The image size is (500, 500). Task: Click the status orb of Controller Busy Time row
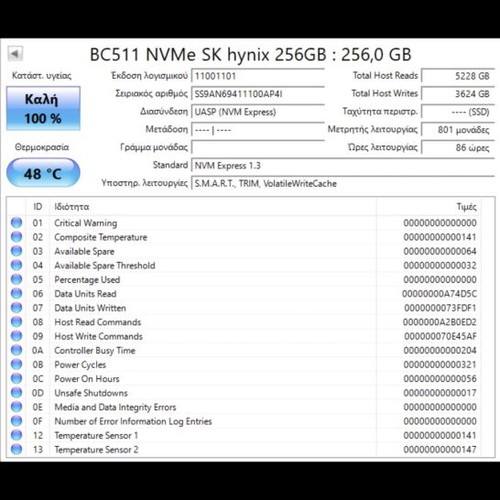[x=16, y=350]
